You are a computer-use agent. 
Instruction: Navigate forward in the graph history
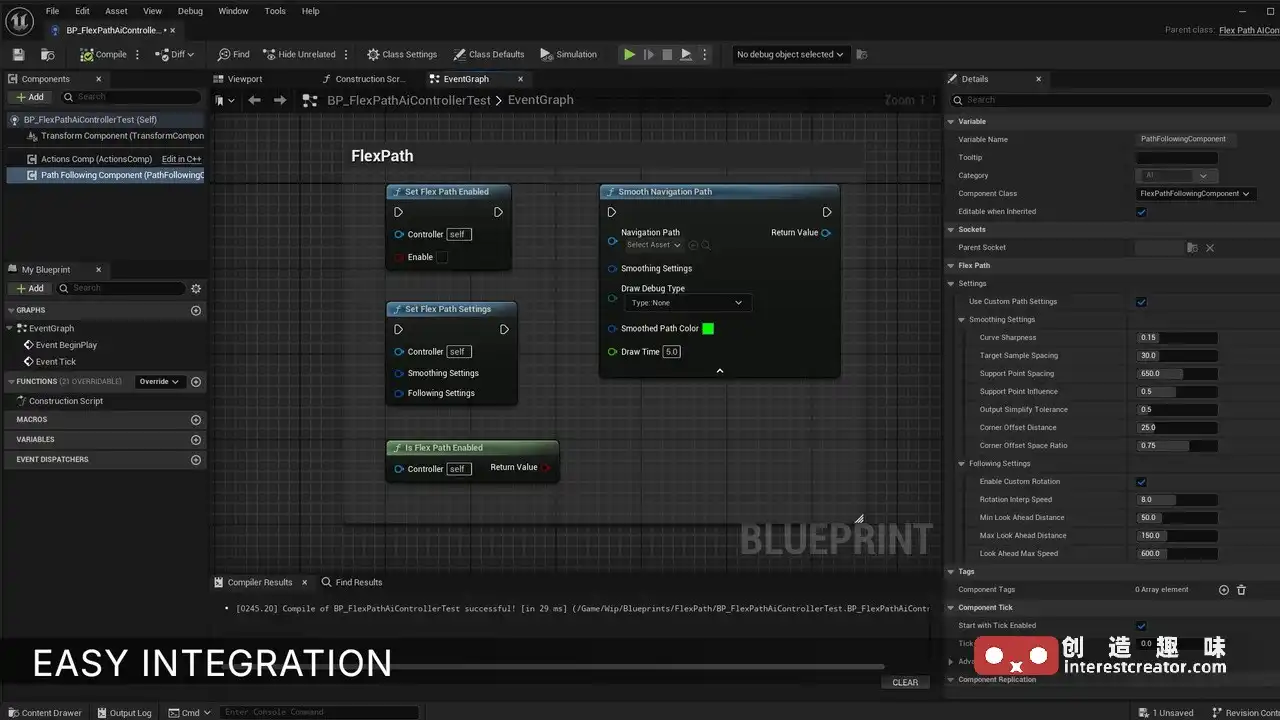[280, 100]
